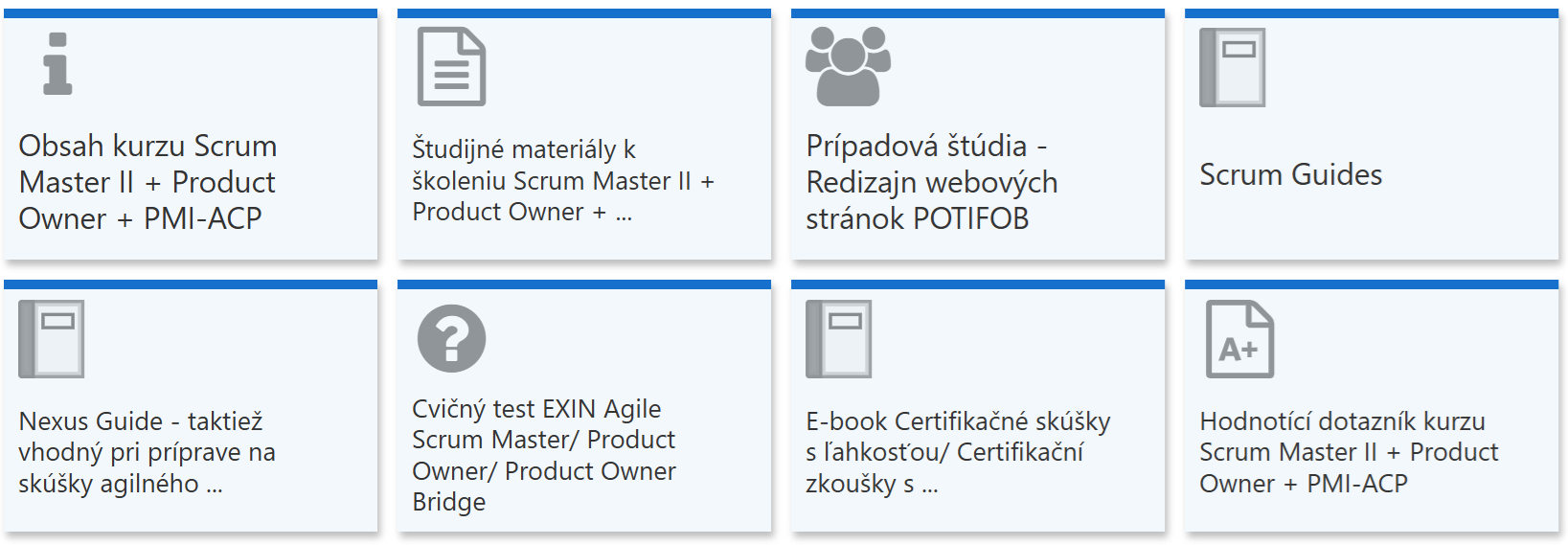Open Obsah kurzu Scrum Master II link

(148, 182)
